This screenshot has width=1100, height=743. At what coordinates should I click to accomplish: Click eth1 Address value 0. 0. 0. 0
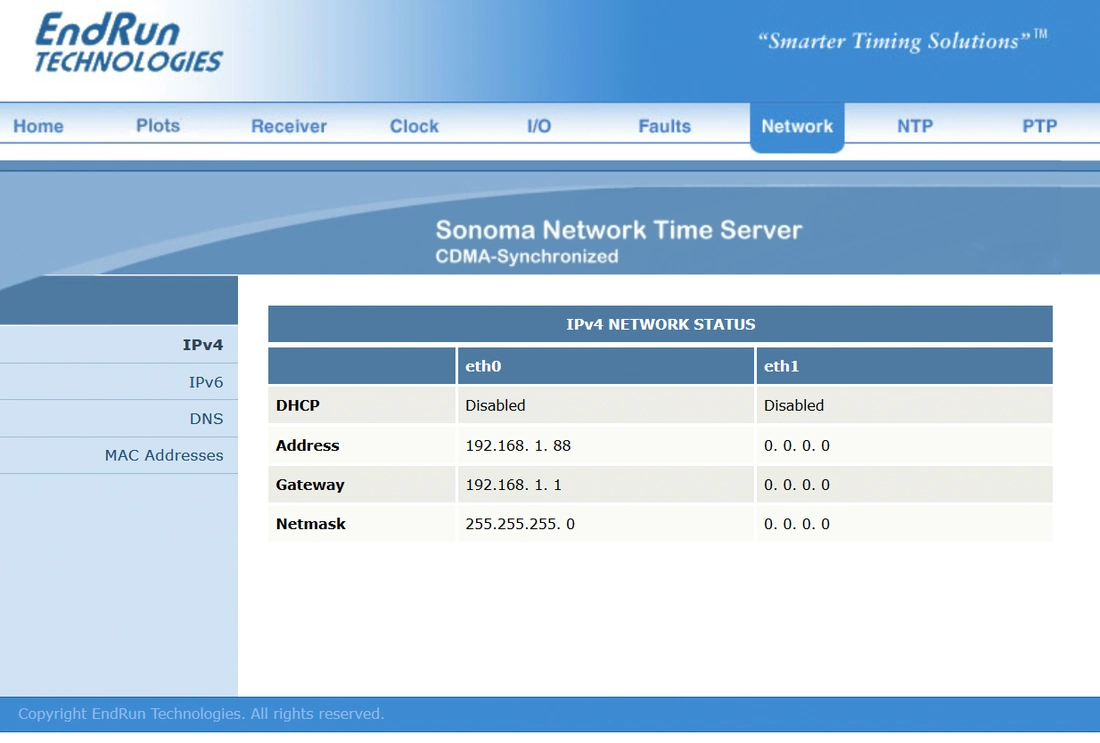pyautogui.click(x=796, y=446)
